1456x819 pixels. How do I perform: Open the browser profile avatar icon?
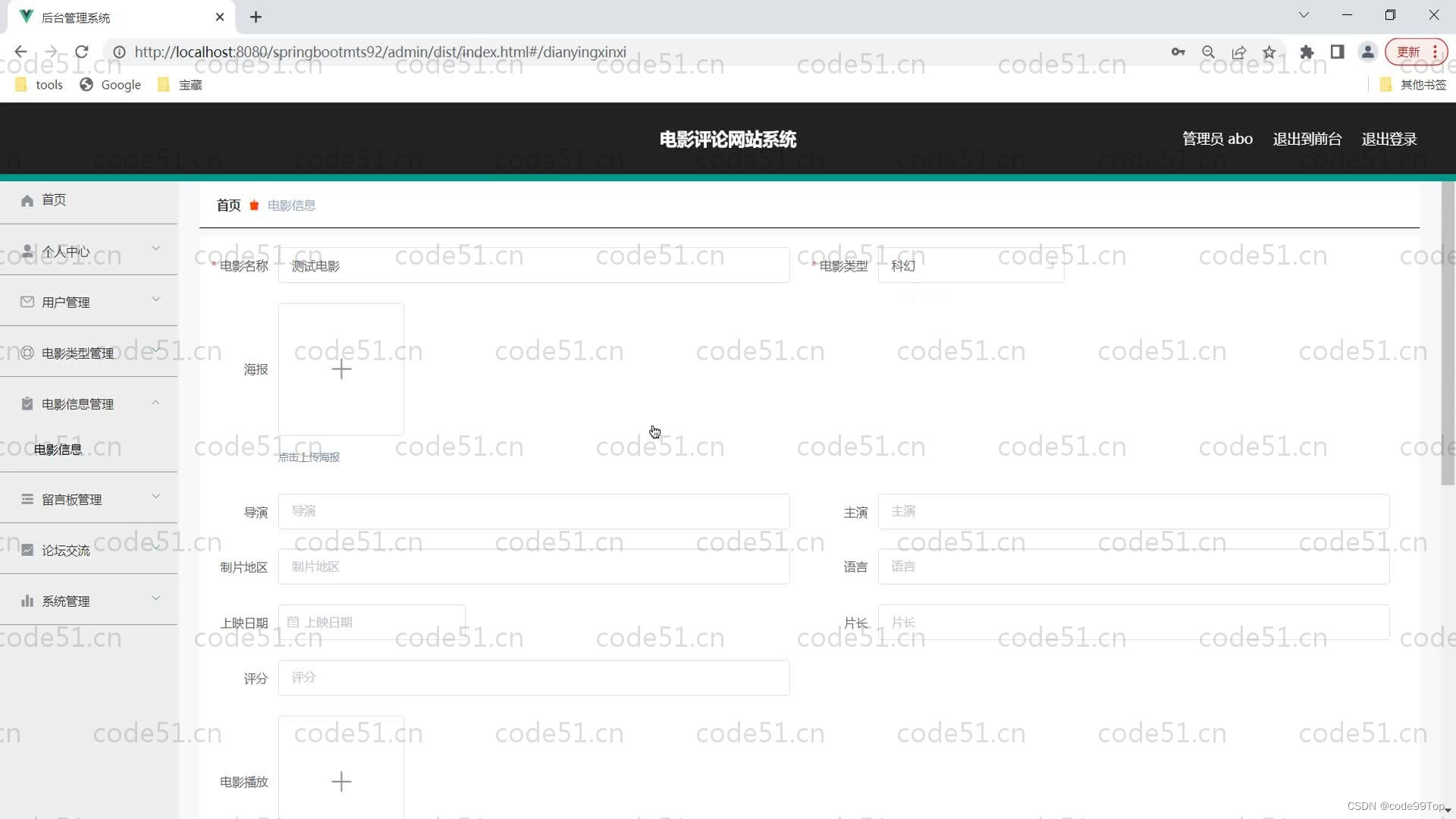[1367, 52]
